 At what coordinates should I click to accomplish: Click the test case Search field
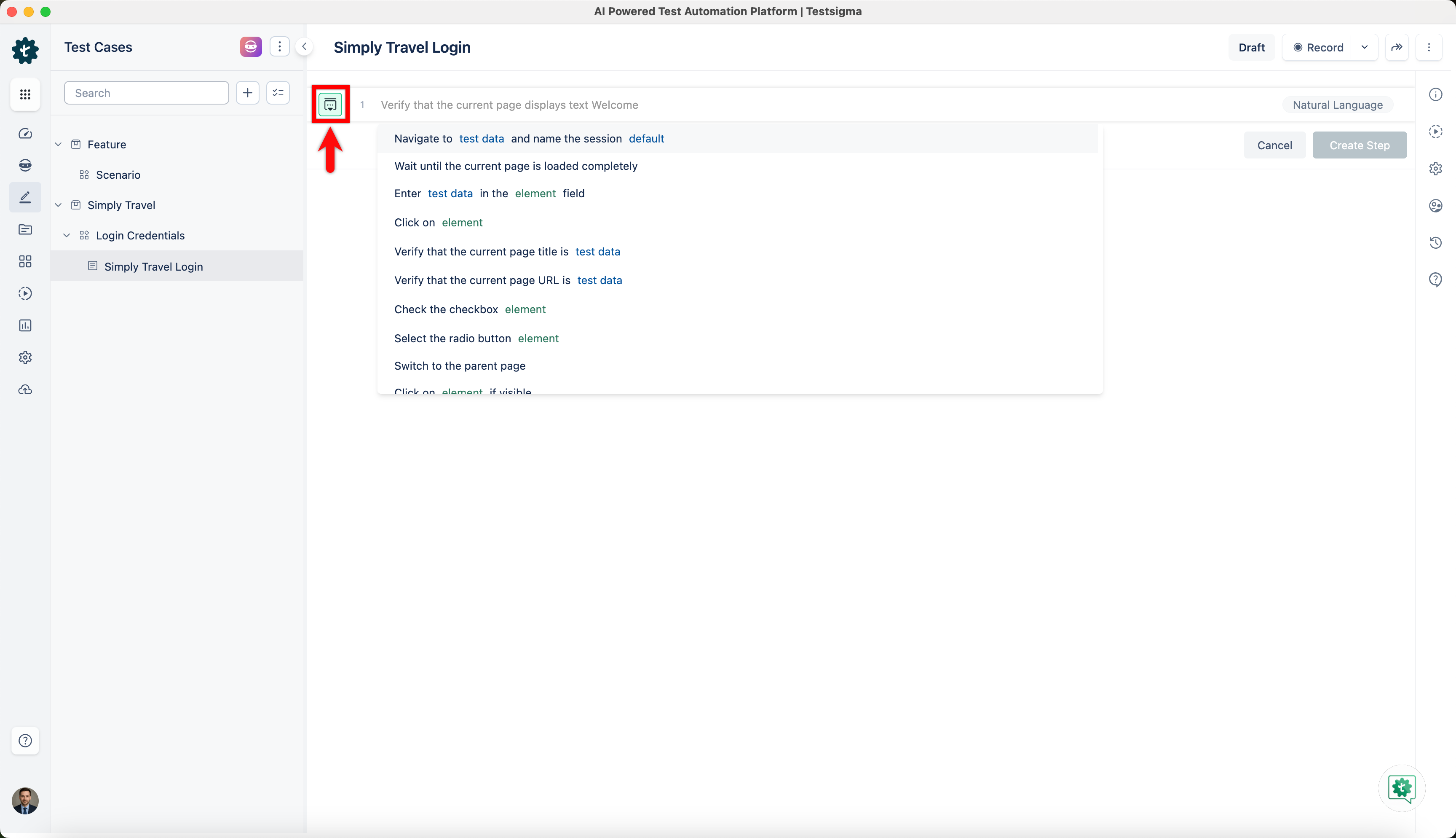tap(146, 93)
